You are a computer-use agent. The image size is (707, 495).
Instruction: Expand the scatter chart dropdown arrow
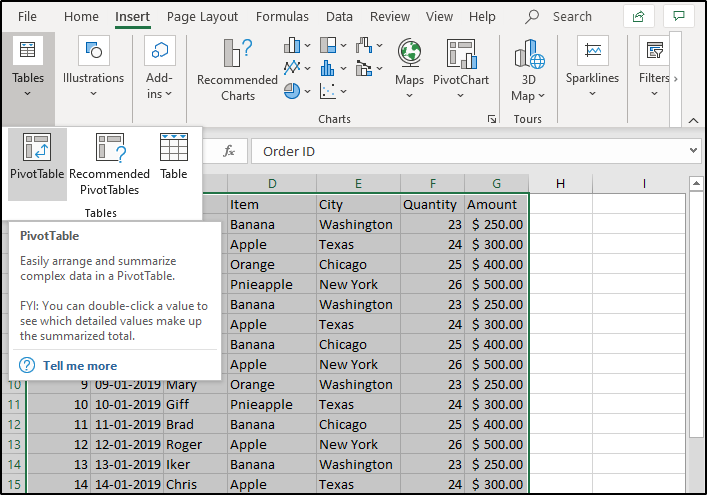344,92
